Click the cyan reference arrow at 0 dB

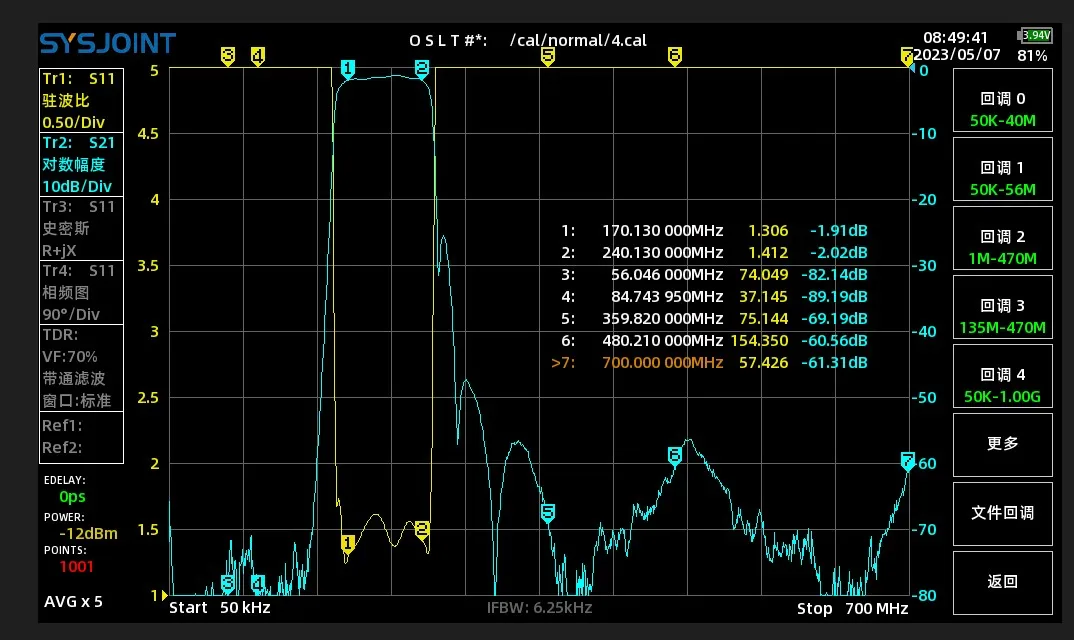point(912,69)
